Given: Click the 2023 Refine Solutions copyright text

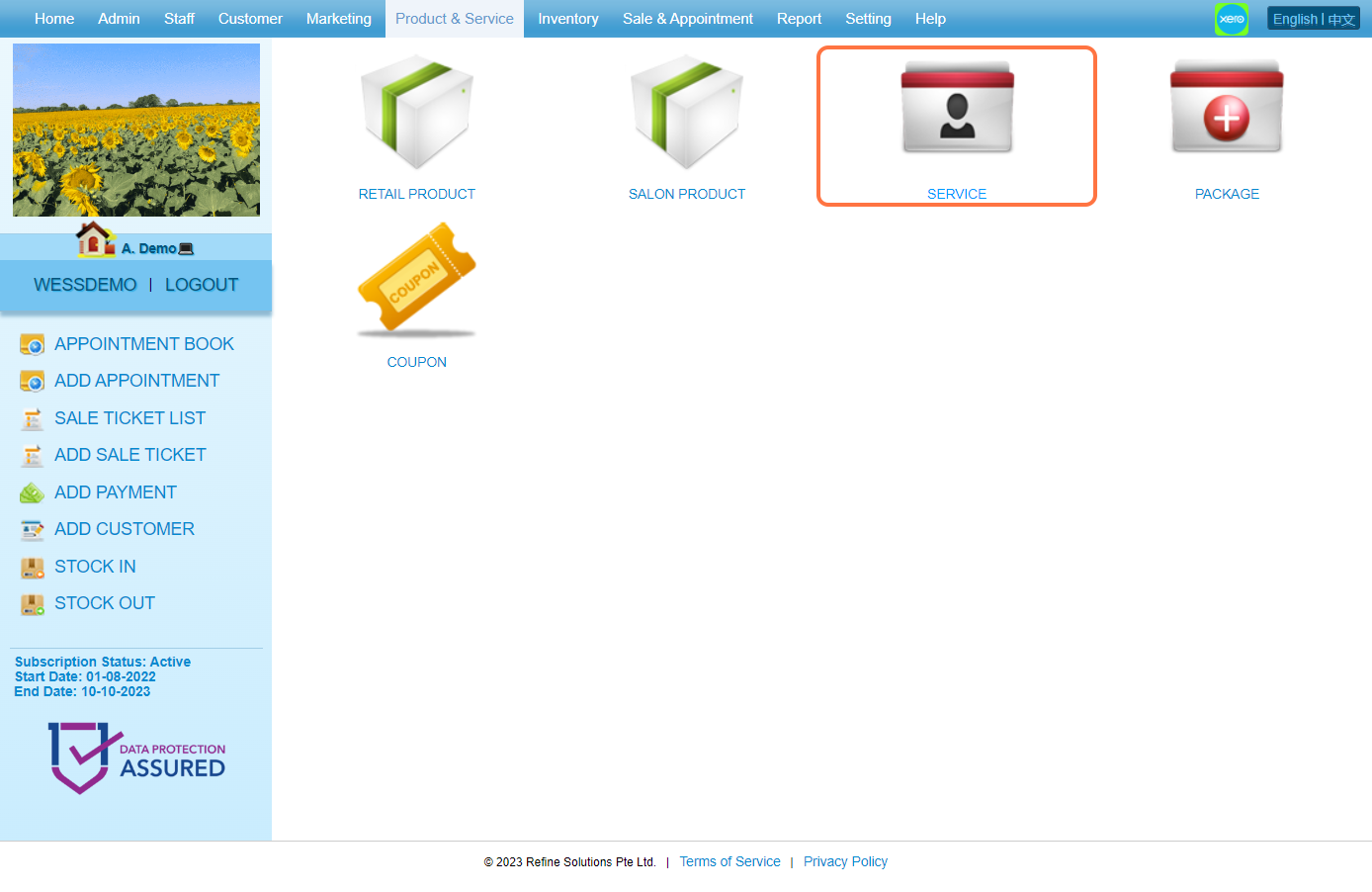Looking at the screenshot, I should (569, 862).
